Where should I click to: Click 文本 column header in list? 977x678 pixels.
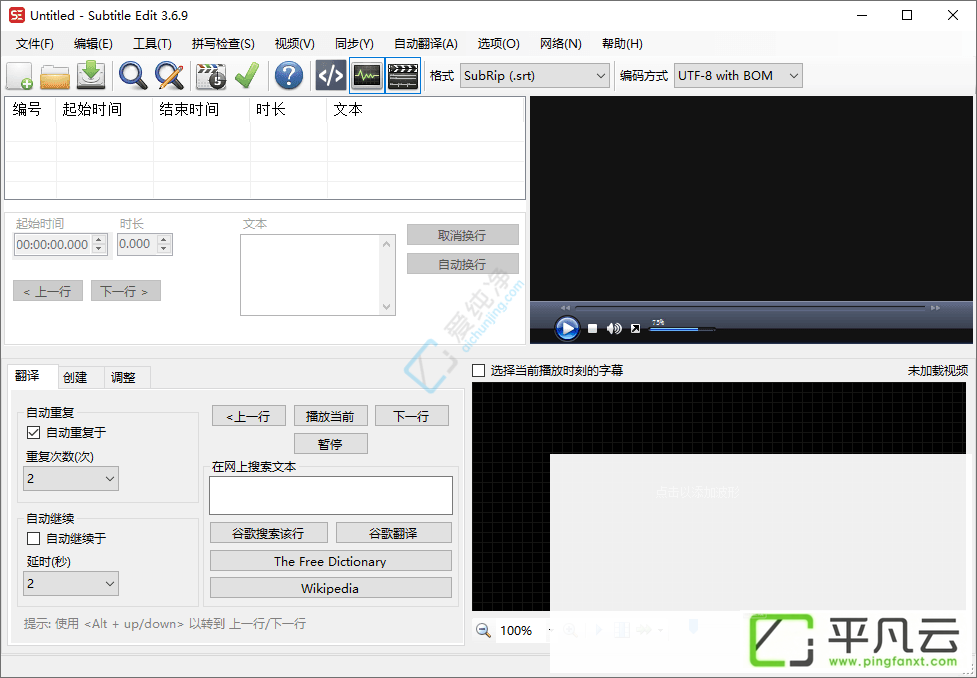point(425,110)
